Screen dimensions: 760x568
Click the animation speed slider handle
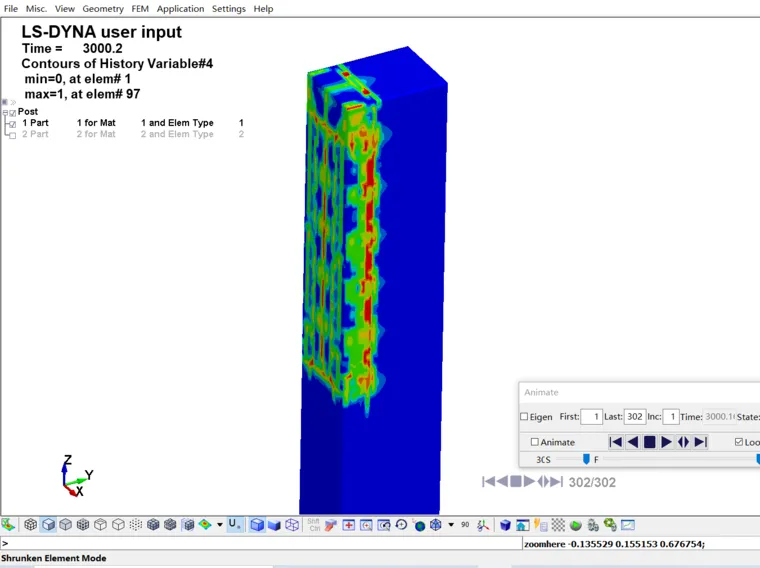[586, 459]
